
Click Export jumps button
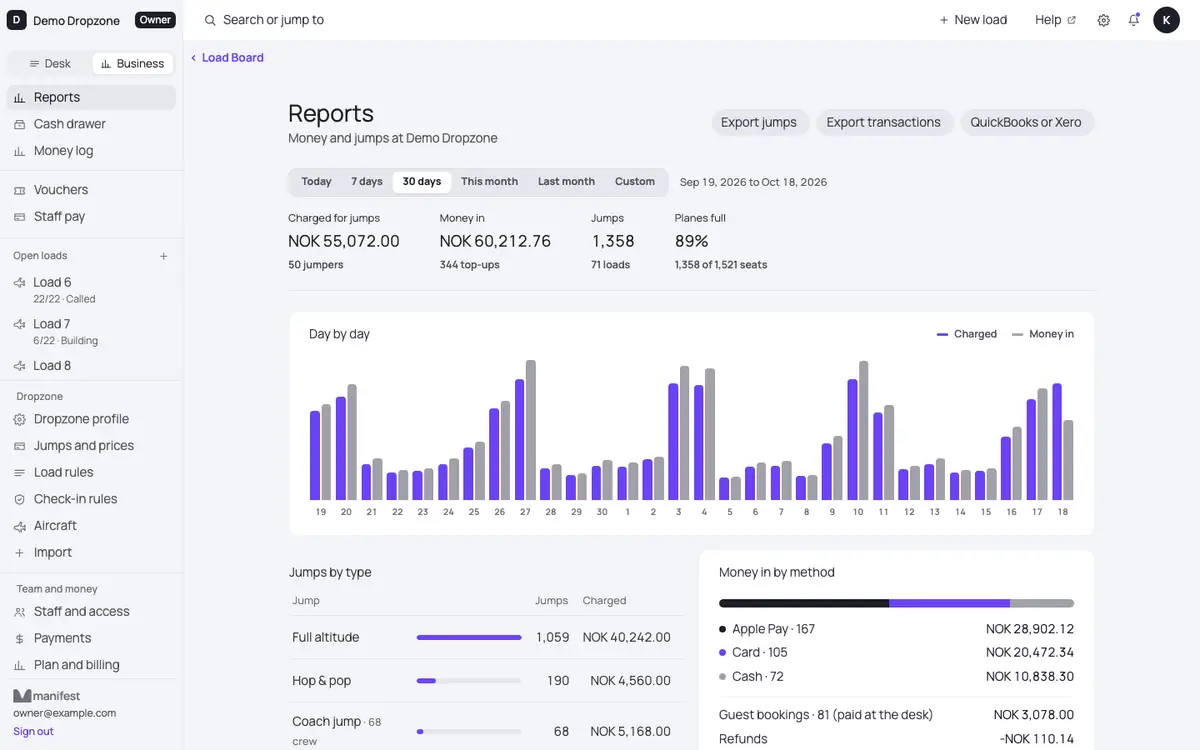click(759, 123)
